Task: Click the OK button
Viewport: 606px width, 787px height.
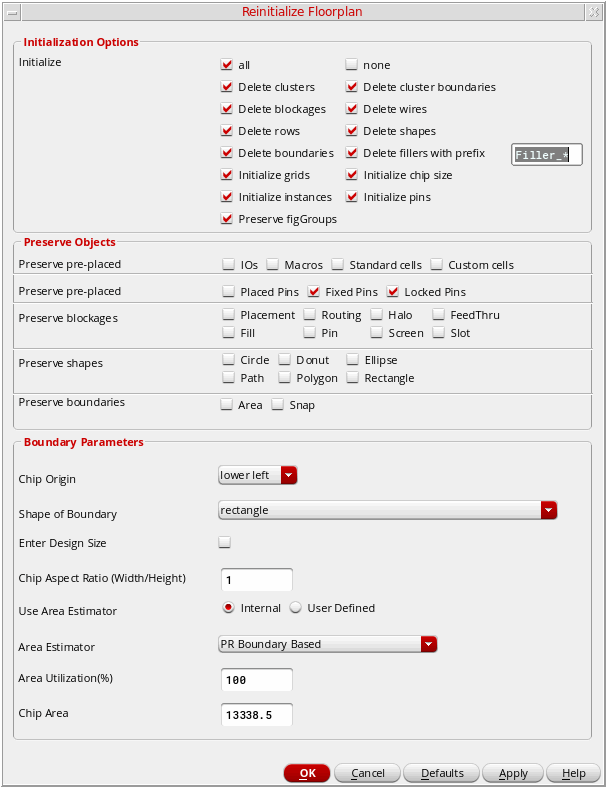Action: pyautogui.click(x=307, y=773)
